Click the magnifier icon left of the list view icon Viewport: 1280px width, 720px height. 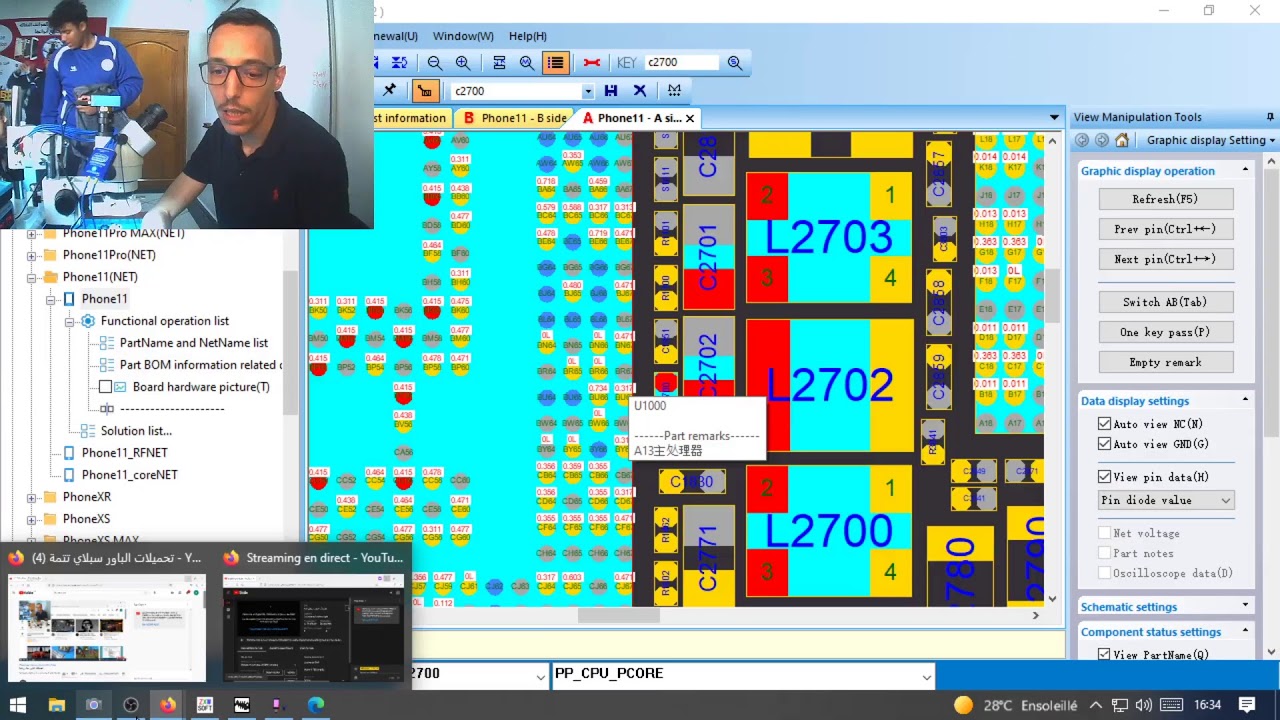(527, 63)
